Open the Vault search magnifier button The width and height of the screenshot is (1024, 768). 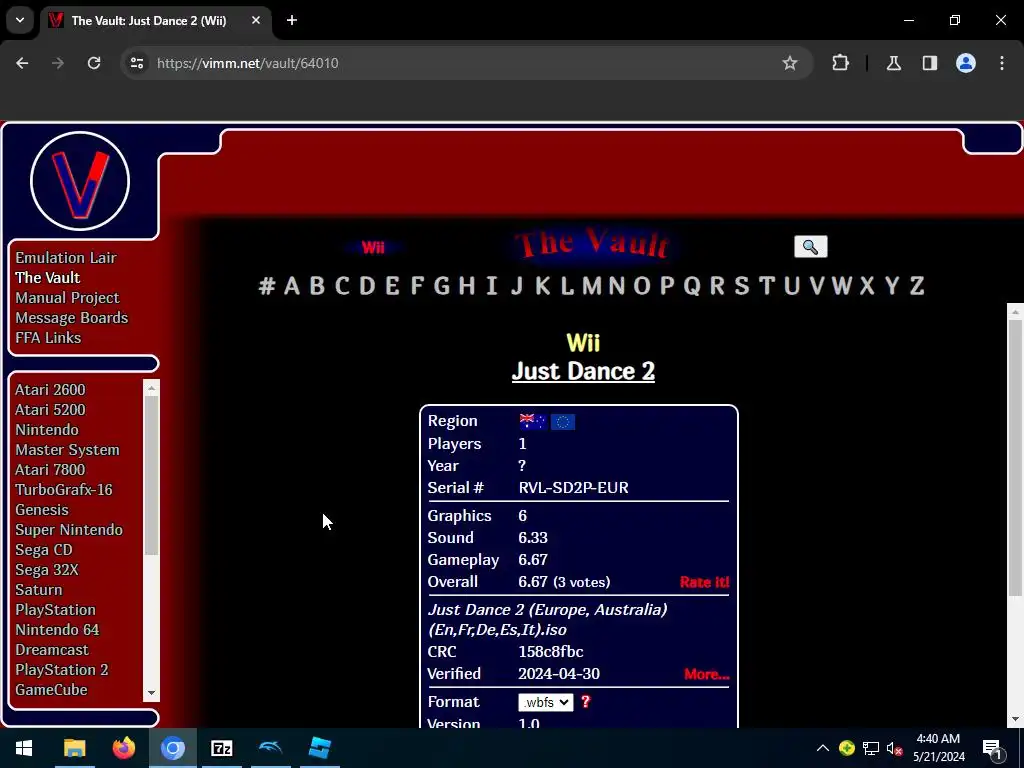(x=810, y=247)
